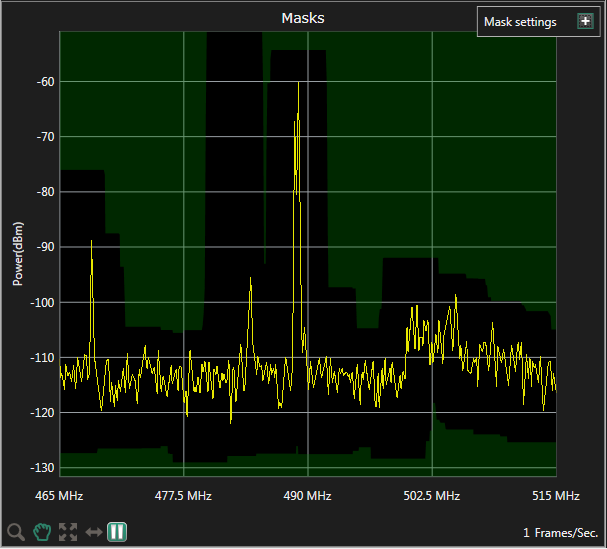Image resolution: width=607 pixels, height=549 pixels.
Task: Click the -60 power axis value
Action: coord(43,81)
